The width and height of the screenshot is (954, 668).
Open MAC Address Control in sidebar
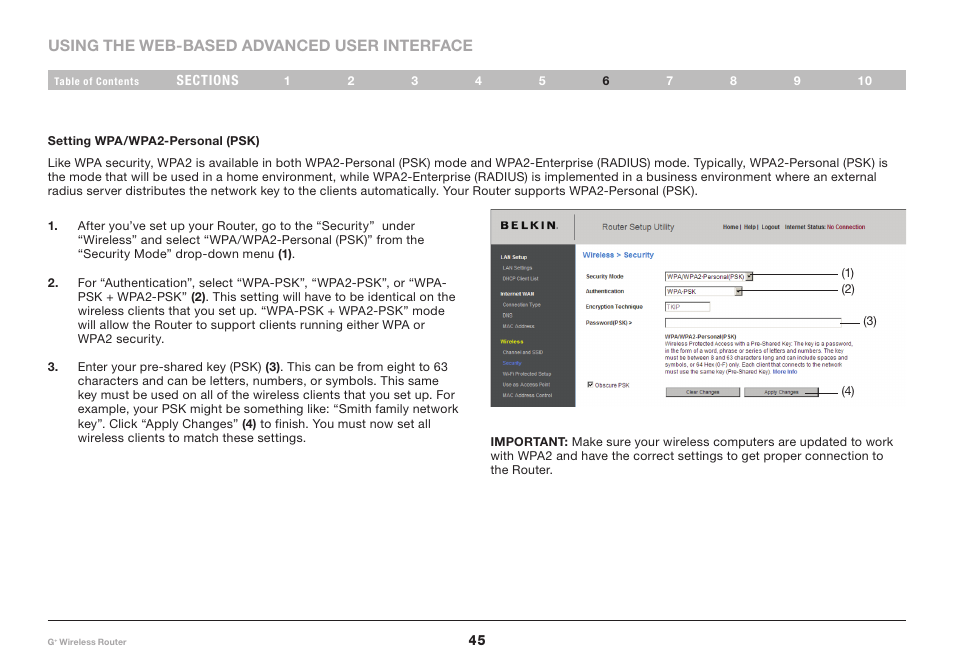pos(527,395)
